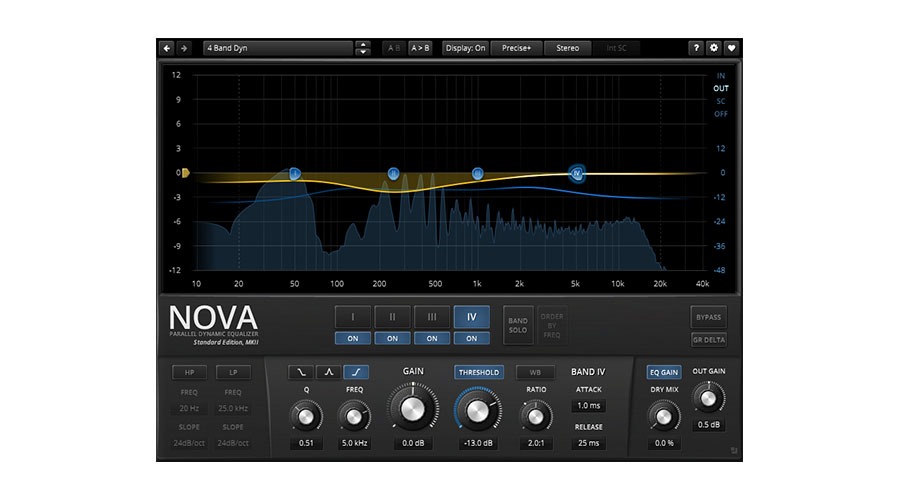Click the FREQ knob for band IV
This screenshot has width=900, height=500.
tap(354, 417)
